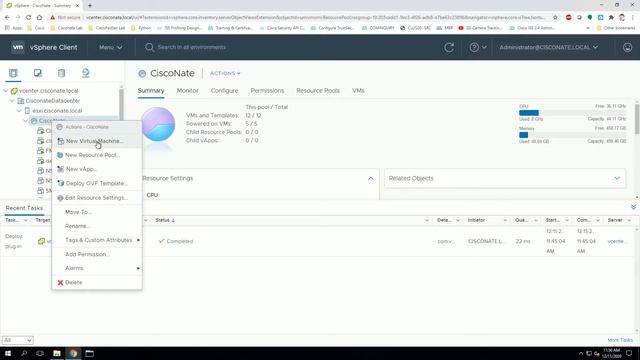
Task: Switch to the Configure tab
Action: 224,91
